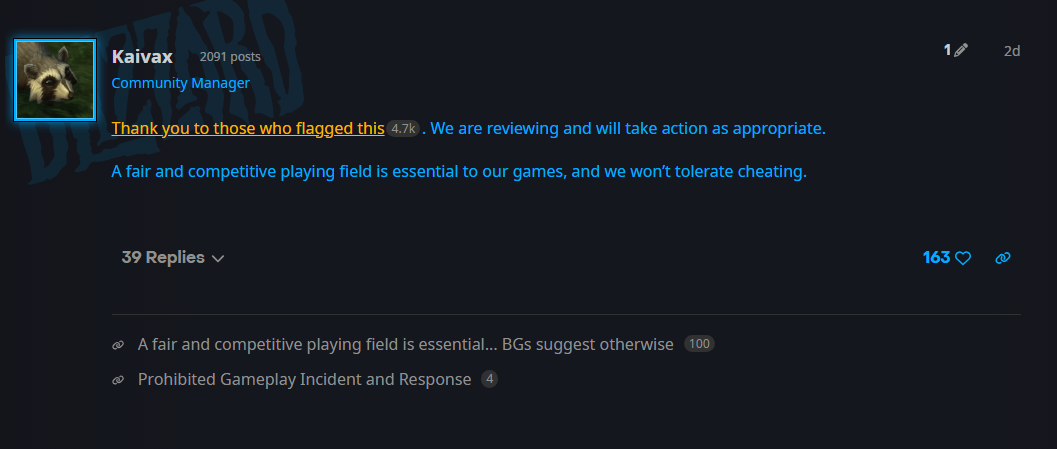The width and height of the screenshot is (1057, 449).
Task: Open 'Prohibited Gameplay Incident and Response' topic
Action: (x=305, y=380)
